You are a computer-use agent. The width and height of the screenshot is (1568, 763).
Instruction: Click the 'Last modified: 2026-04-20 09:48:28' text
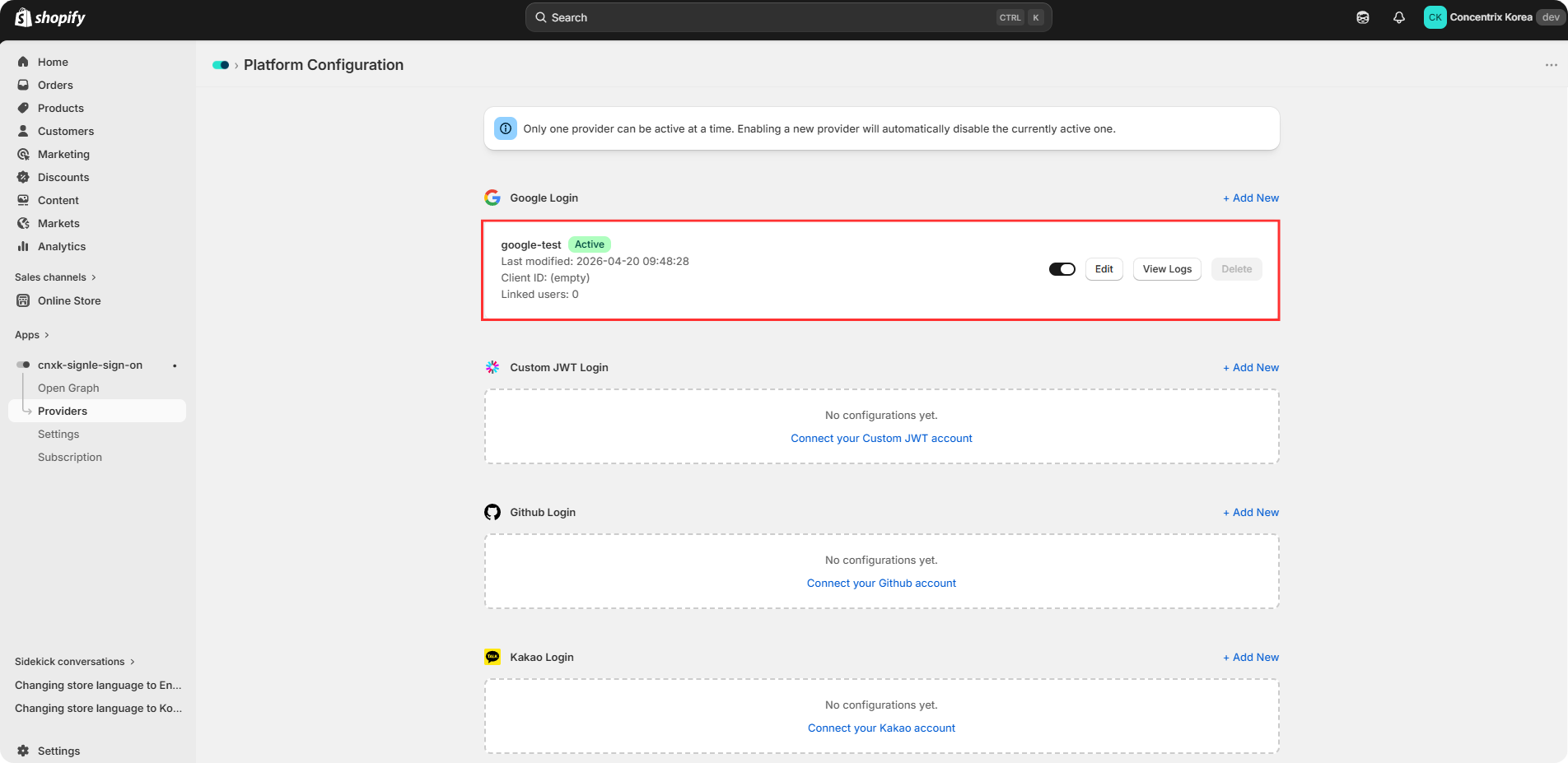click(595, 262)
